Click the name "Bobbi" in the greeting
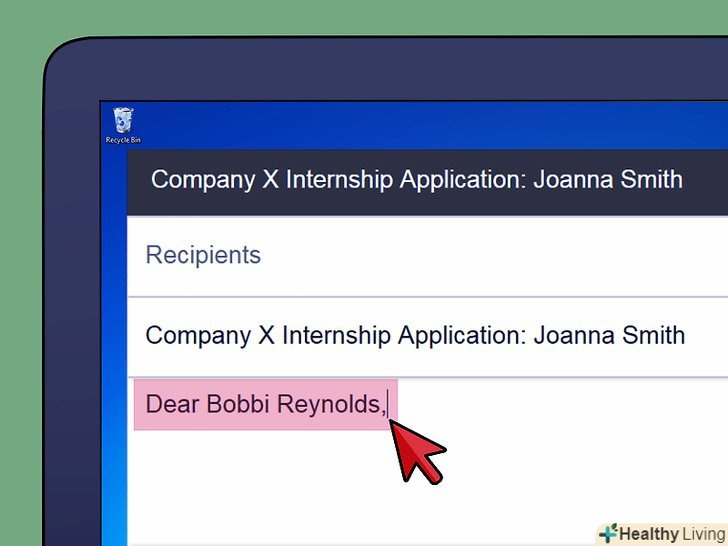This screenshot has height=546, width=728. [236, 405]
